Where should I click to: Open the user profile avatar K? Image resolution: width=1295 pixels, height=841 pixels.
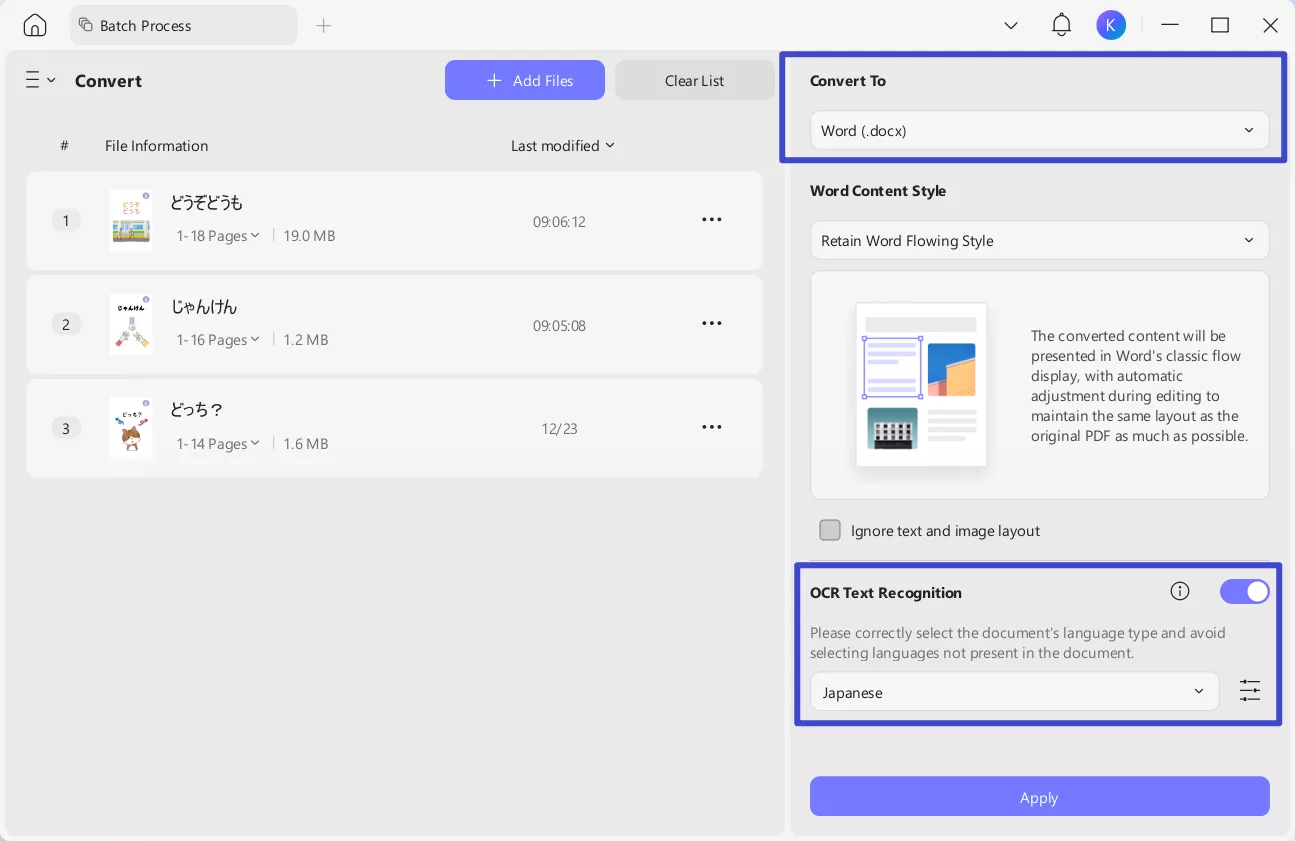click(1110, 25)
